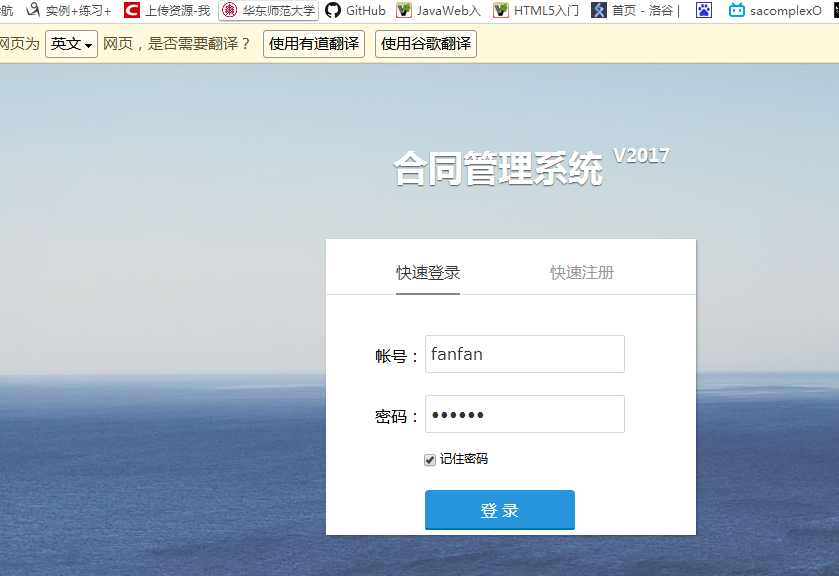The image size is (839, 576).
Task: Click the 华东师范大学 bookmark label
Action: [279, 11]
